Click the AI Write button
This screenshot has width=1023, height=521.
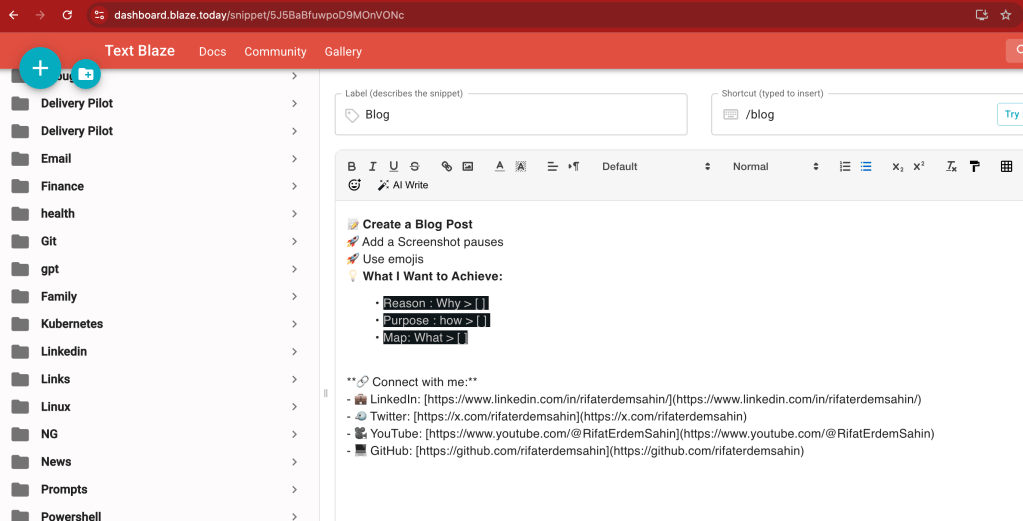(x=403, y=185)
